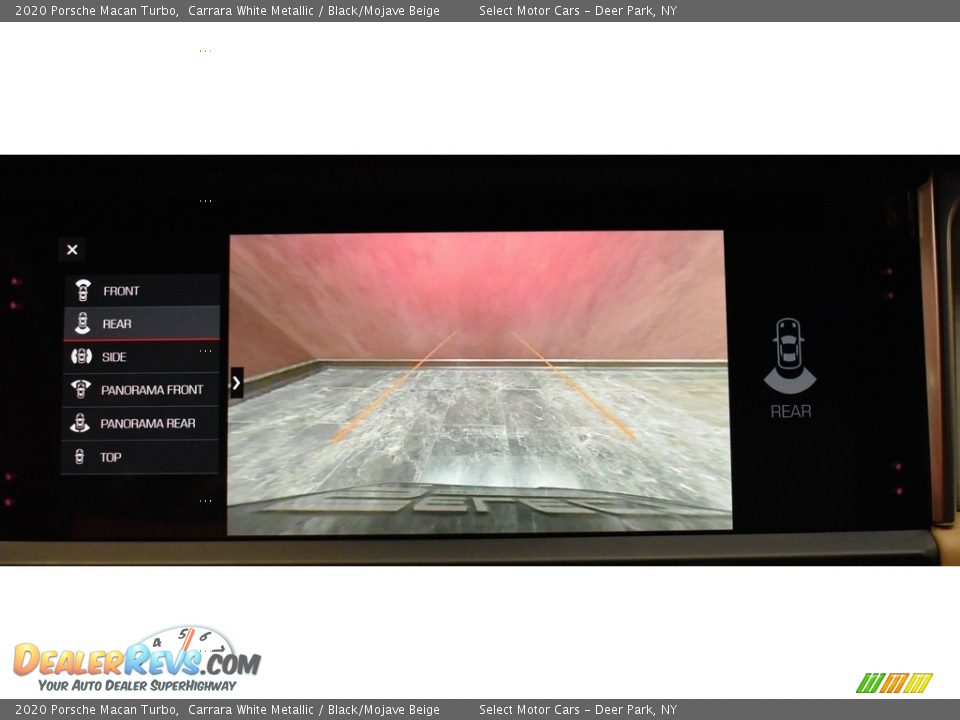Click the rear view car icon in menu
960x720 pixels.
pyautogui.click(x=82, y=323)
